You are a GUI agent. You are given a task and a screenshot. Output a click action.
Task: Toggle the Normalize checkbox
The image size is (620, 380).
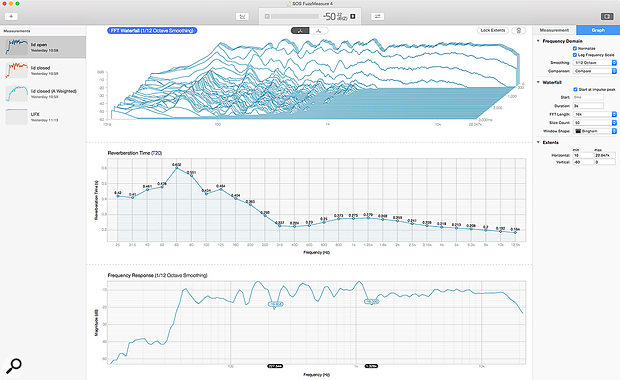point(575,48)
